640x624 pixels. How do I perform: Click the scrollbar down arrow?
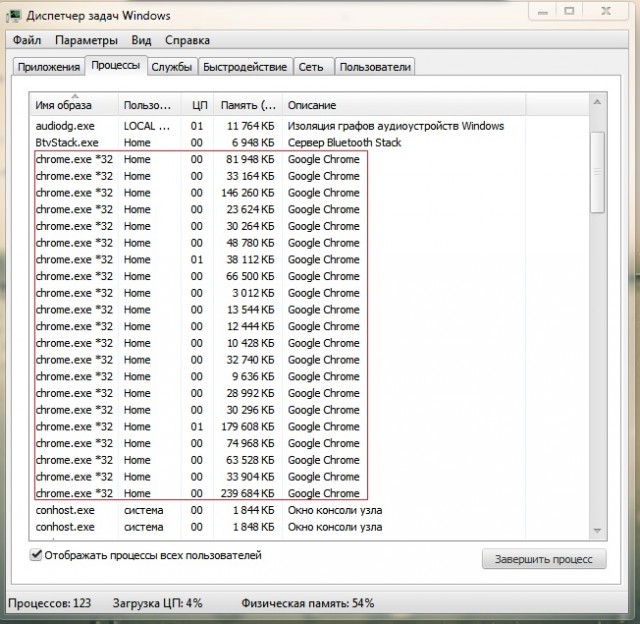coord(597,530)
